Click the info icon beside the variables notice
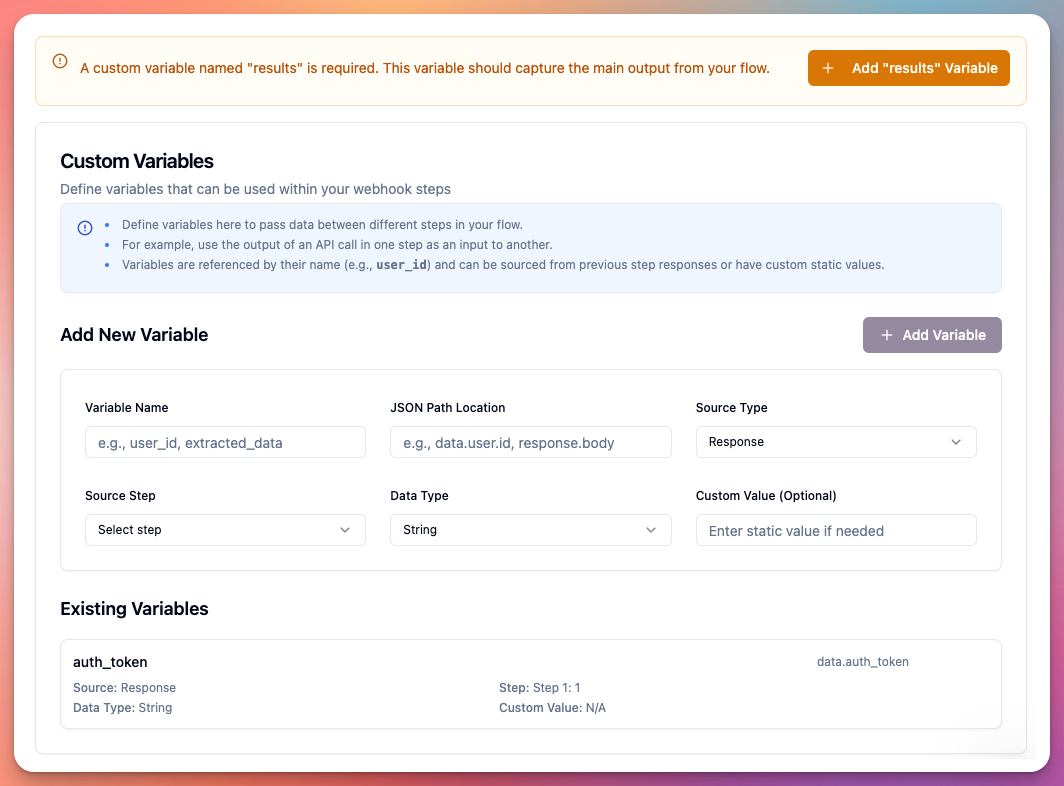1064x786 pixels. (84, 228)
